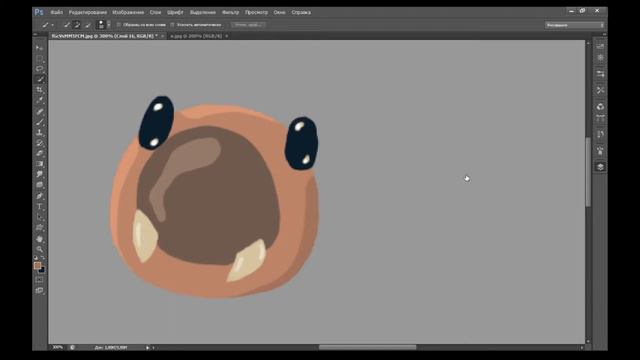Select the Path Selection tool

[40, 217]
